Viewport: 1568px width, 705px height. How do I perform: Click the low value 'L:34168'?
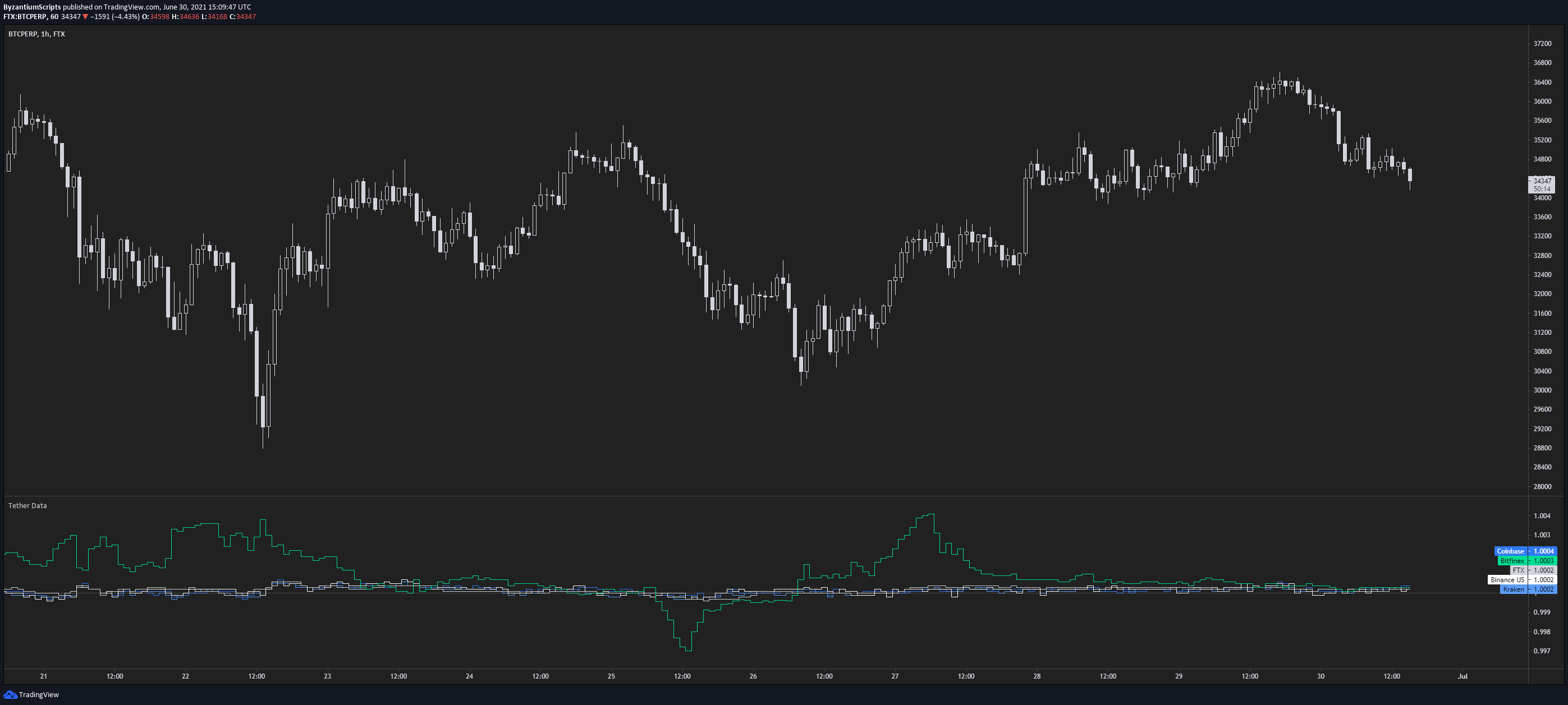click(214, 17)
